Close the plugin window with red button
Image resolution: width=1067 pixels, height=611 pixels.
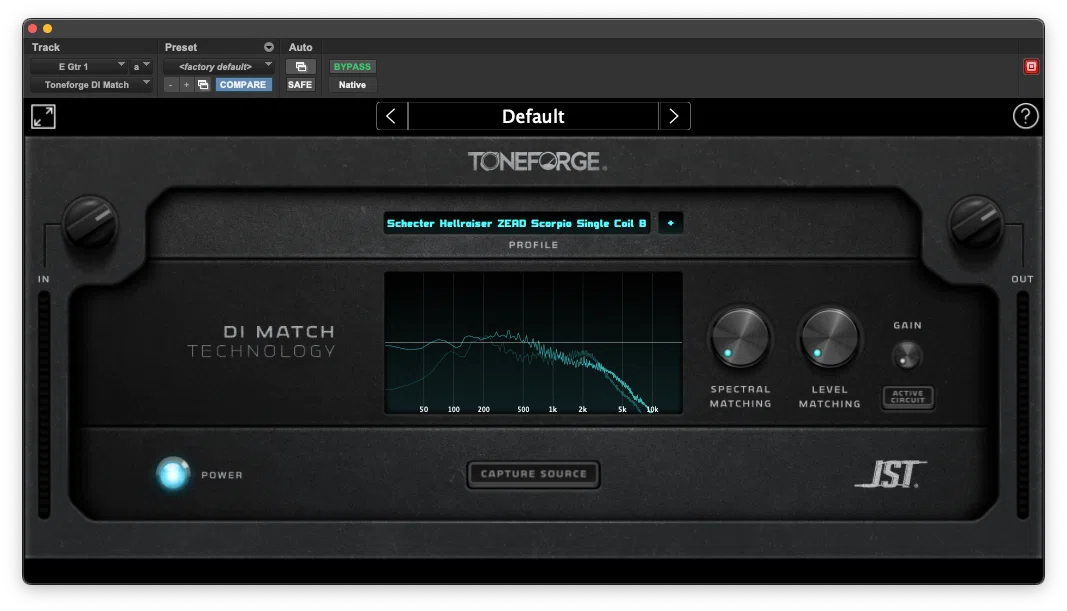pyautogui.click(x=32, y=29)
